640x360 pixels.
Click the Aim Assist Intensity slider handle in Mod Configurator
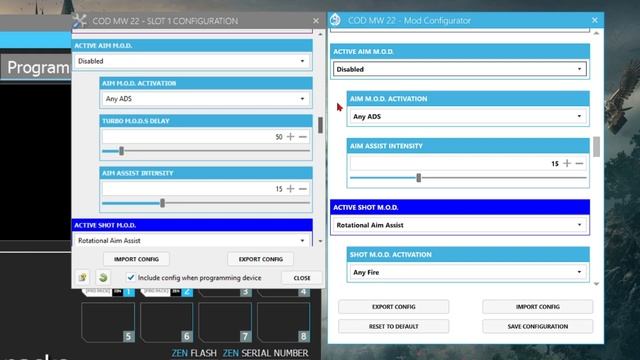point(418,178)
